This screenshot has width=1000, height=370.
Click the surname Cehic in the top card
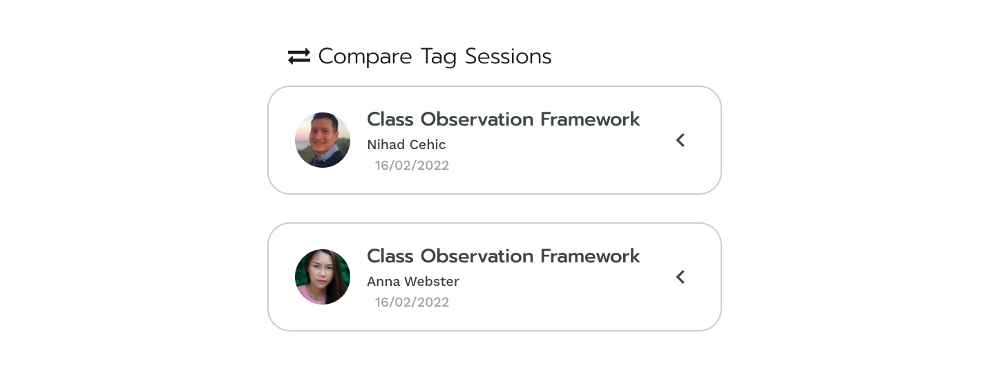[427, 145]
